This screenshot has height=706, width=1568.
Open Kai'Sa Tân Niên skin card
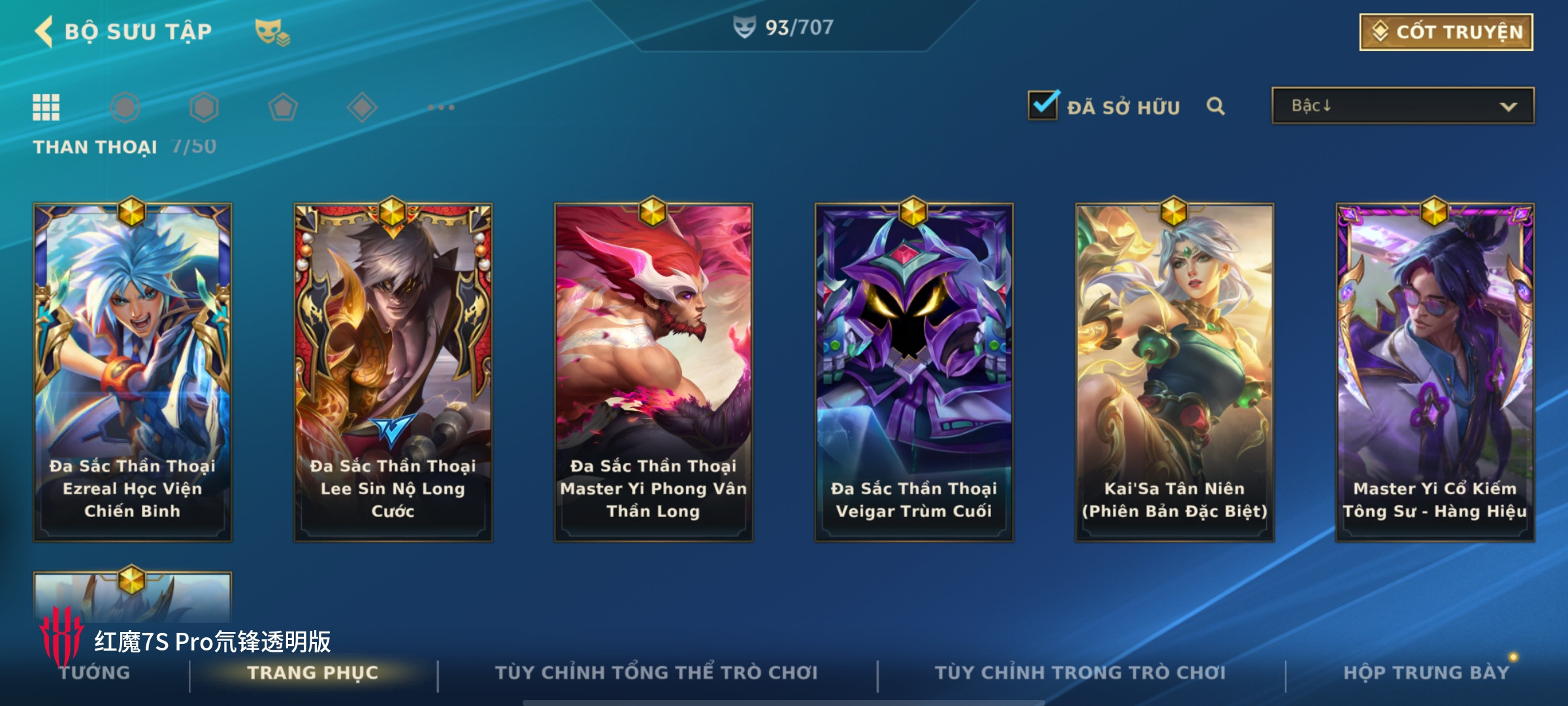point(1174,371)
